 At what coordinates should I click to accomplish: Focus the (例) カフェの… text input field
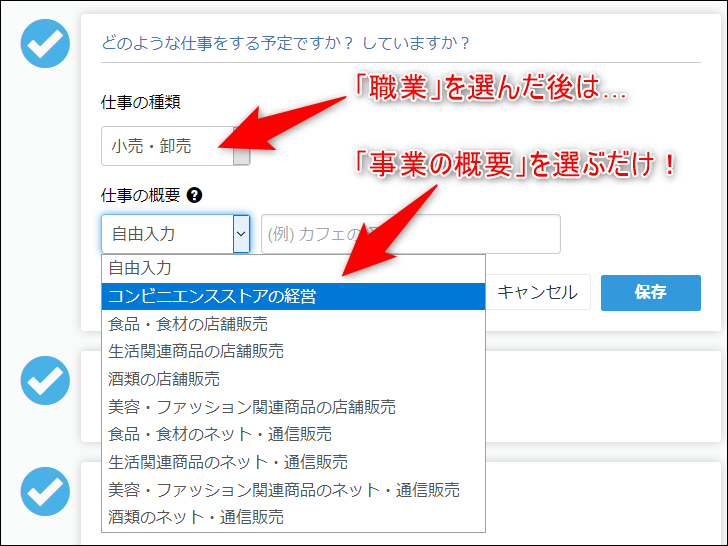pos(410,234)
